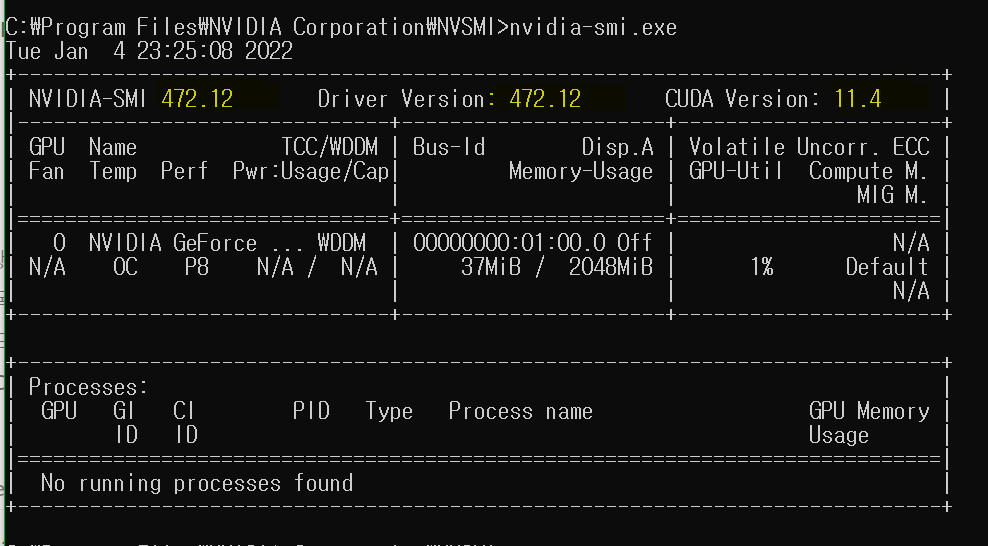Click the Processes: section label
This screenshot has width=988, height=546.
pos(88,387)
